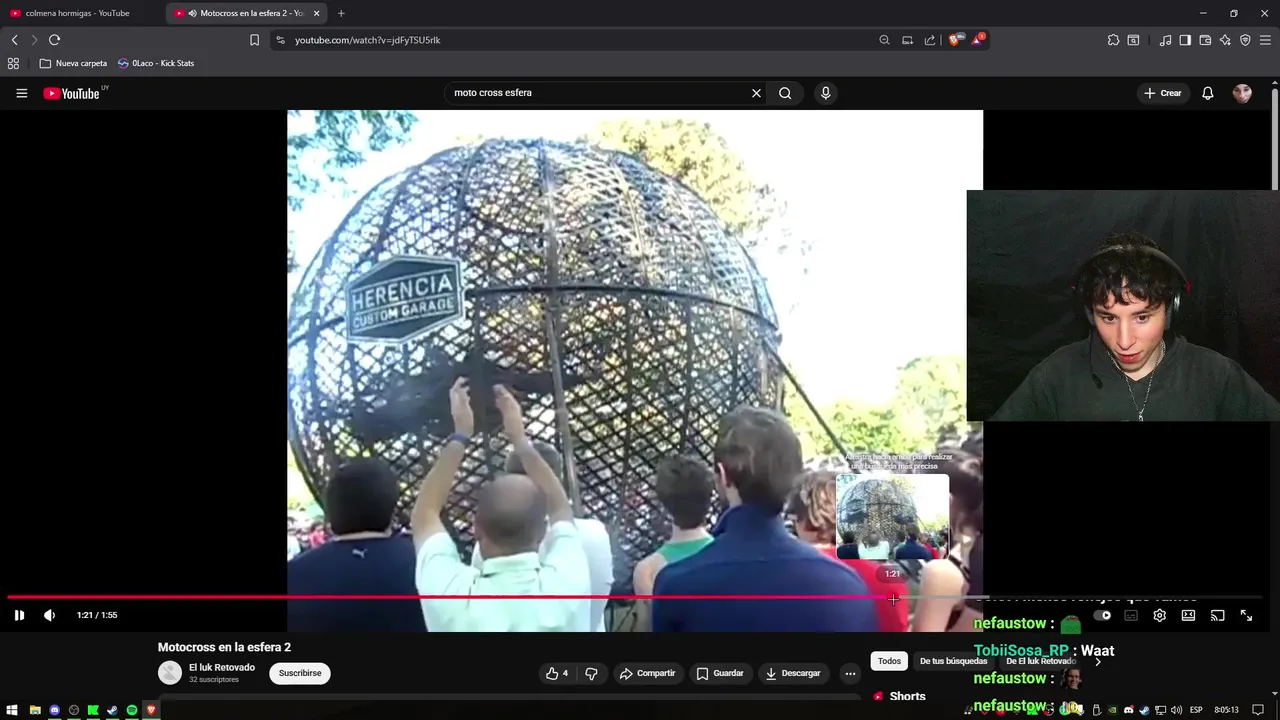Image resolution: width=1280 pixels, height=720 pixels.
Task: Open Brave Shields lion icon
Action: (x=955, y=40)
